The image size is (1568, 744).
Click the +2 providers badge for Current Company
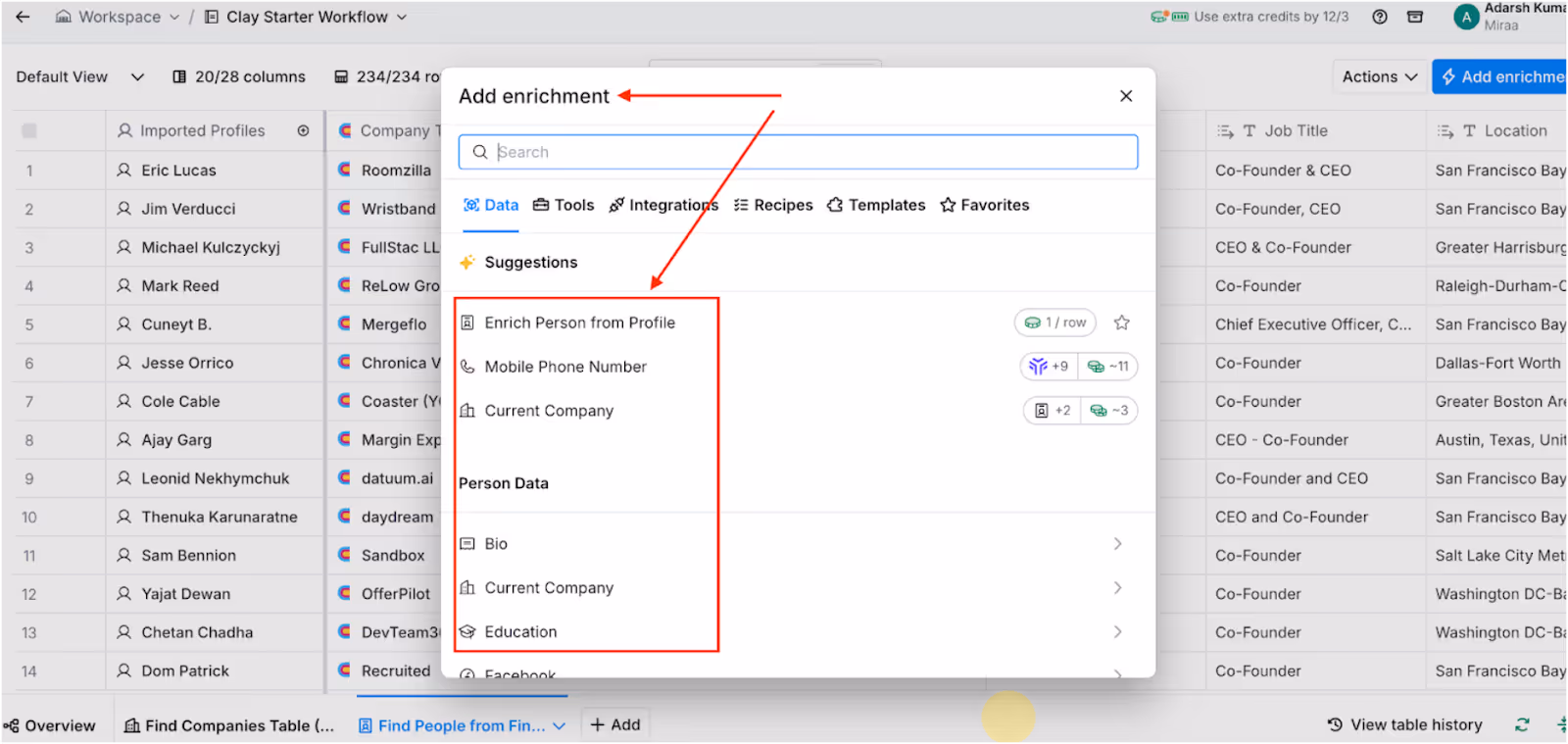click(1053, 411)
